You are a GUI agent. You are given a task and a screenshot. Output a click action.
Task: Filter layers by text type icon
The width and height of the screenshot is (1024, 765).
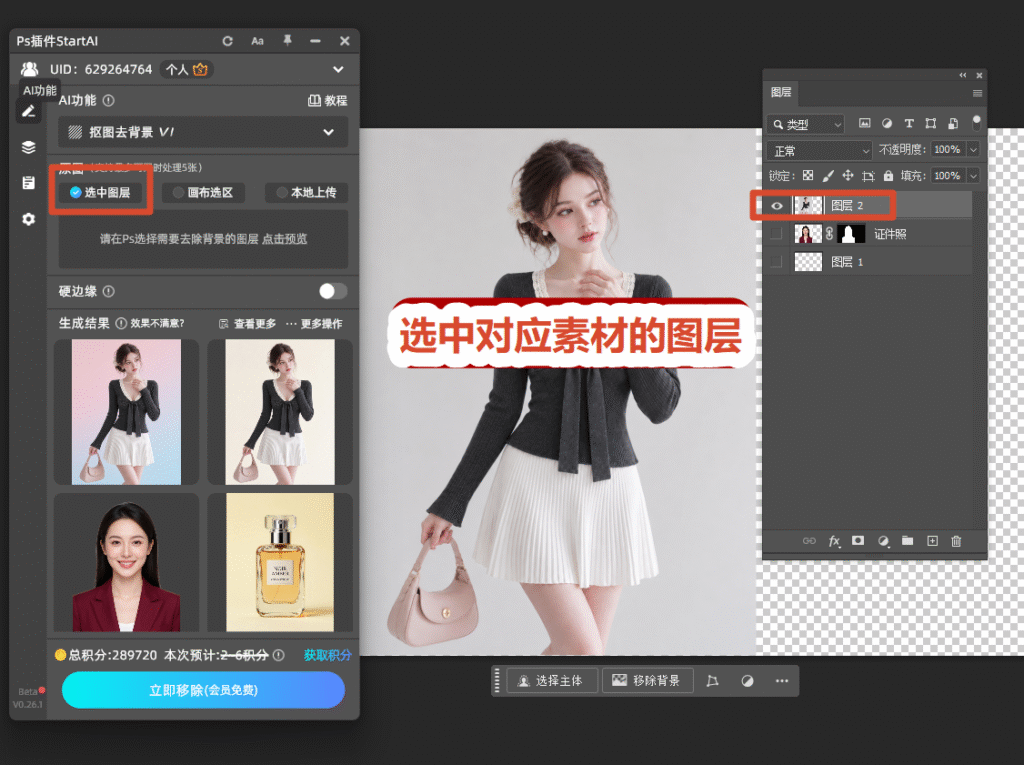tap(908, 123)
